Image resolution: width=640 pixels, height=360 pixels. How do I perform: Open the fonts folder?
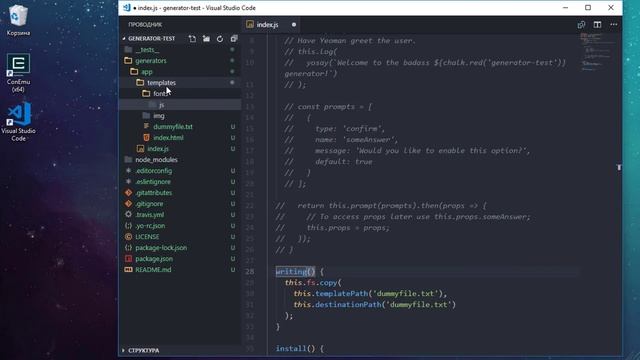(160, 94)
